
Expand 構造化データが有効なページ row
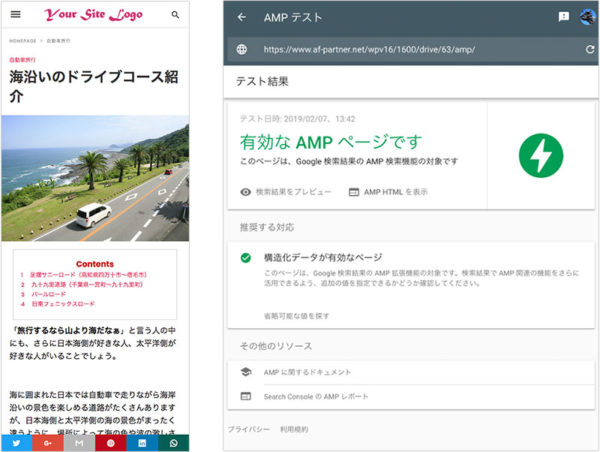coord(411,285)
